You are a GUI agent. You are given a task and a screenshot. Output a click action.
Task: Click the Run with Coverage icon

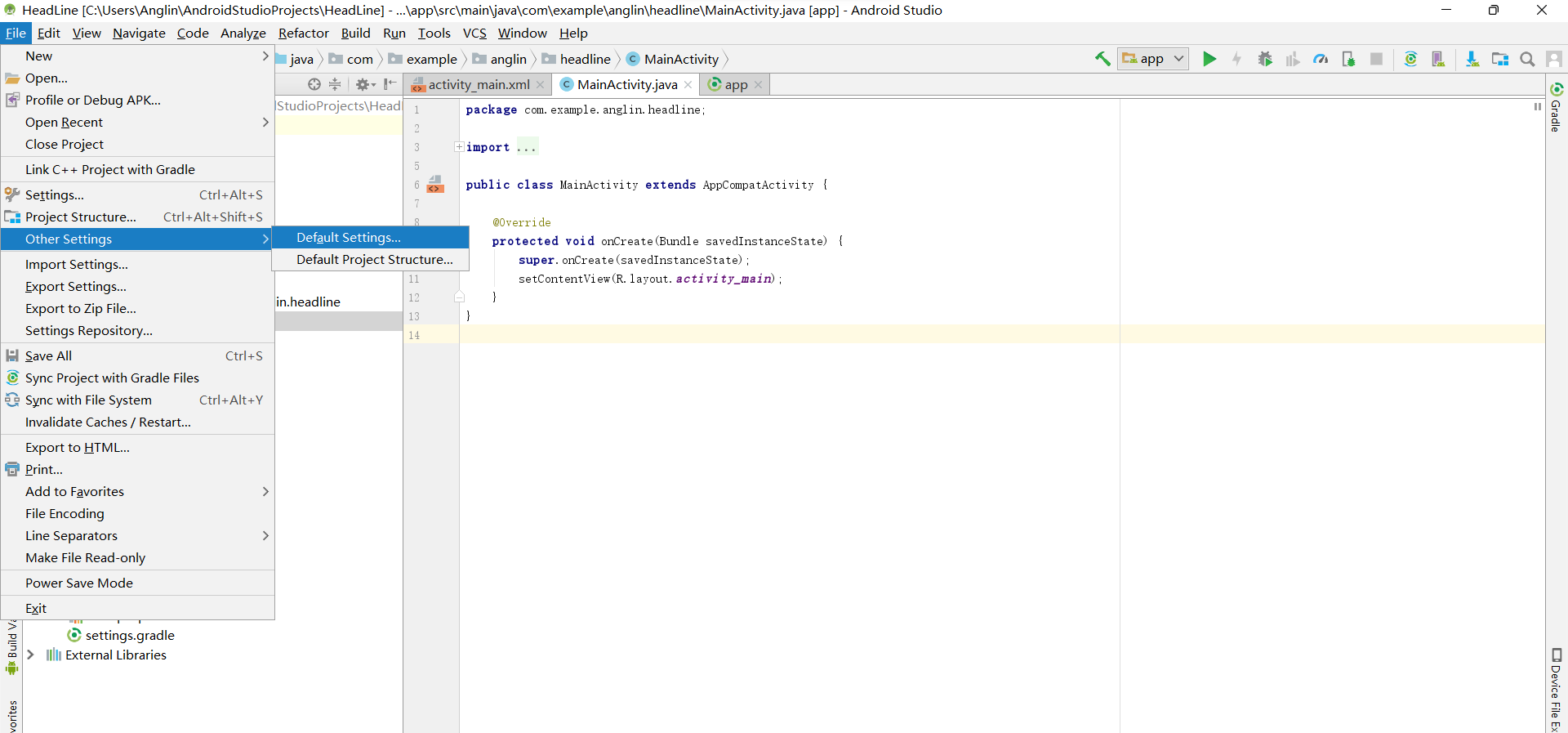1293,59
